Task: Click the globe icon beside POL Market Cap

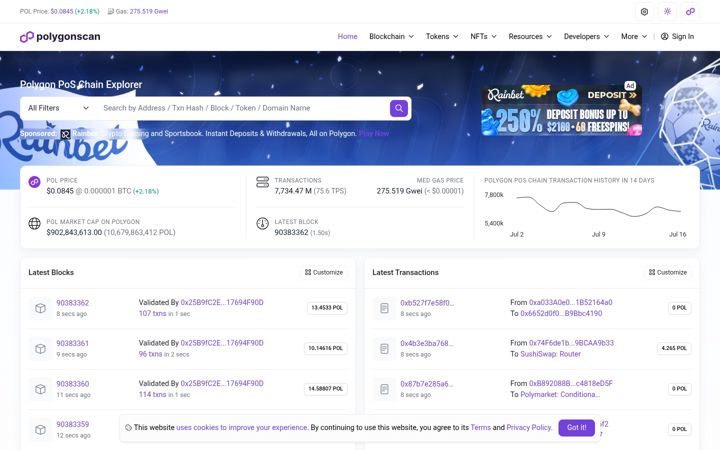Action: tap(34, 223)
